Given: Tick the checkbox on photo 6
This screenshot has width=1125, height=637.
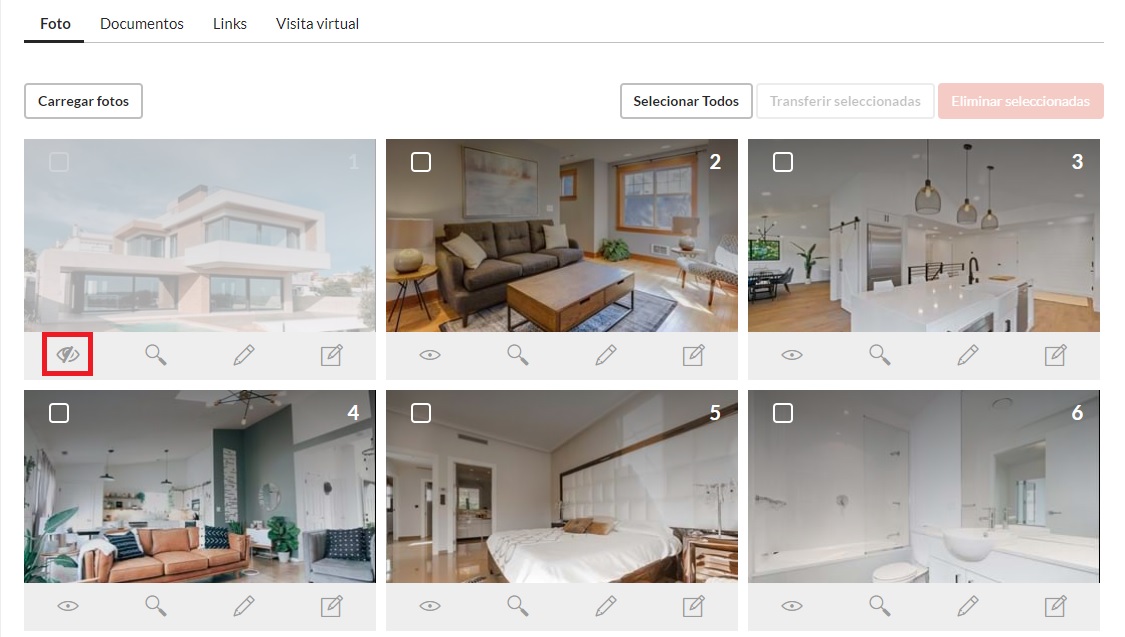Looking at the screenshot, I should 783,413.
